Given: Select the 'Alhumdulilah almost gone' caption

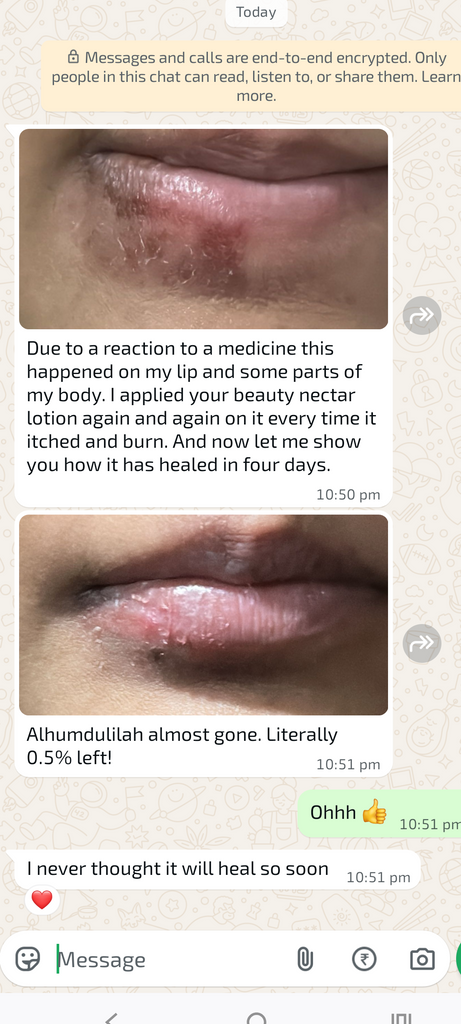Looking at the screenshot, I should [182, 746].
